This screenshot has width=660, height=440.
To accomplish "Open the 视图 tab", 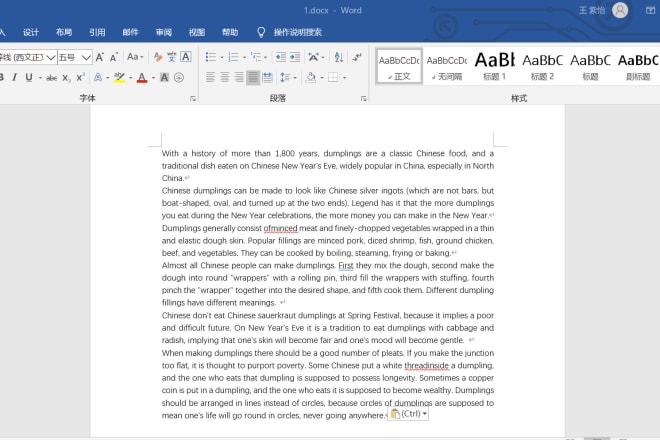I will click(x=197, y=32).
